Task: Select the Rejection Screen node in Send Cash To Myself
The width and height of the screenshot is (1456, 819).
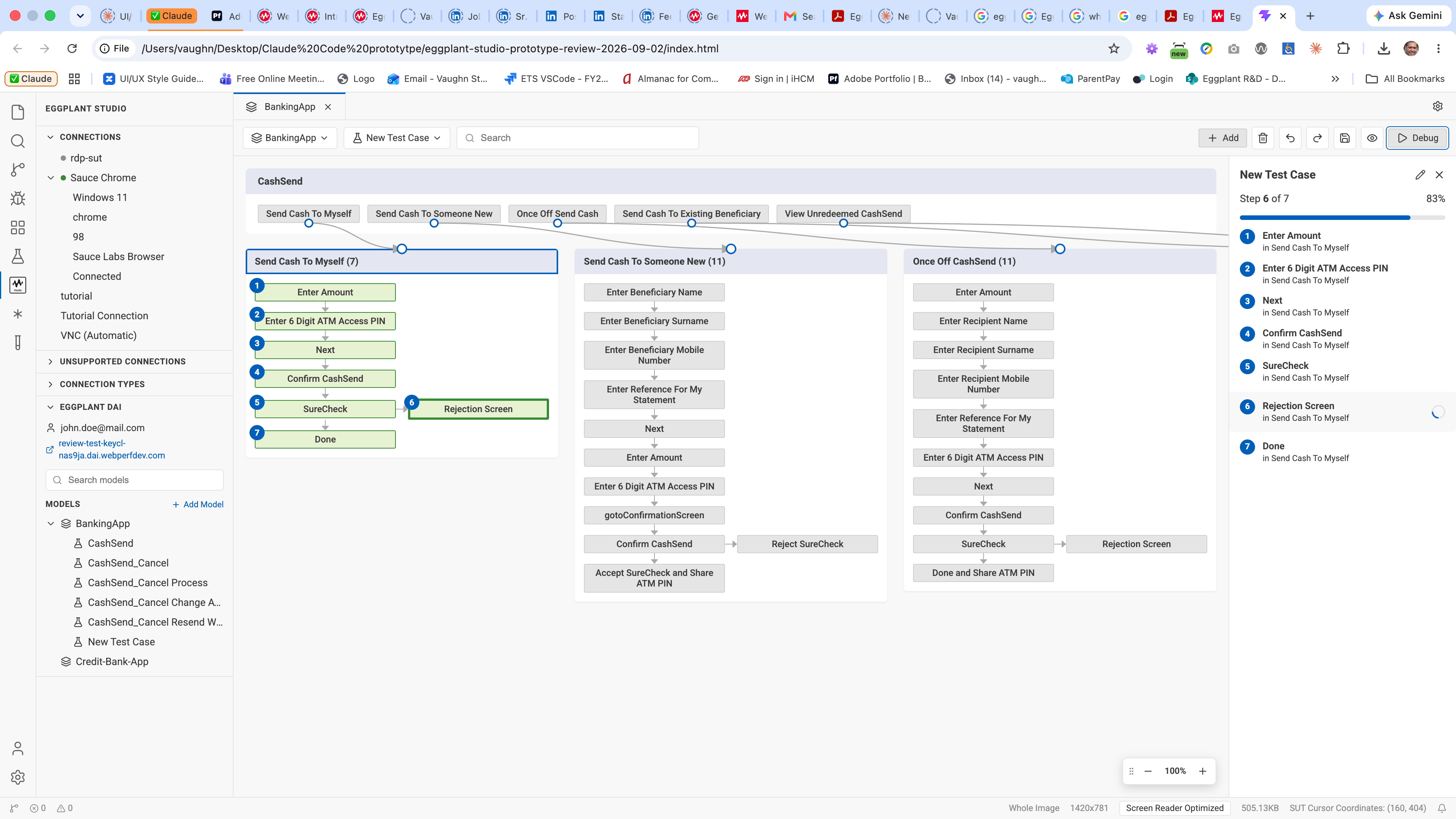Action: [x=478, y=409]
